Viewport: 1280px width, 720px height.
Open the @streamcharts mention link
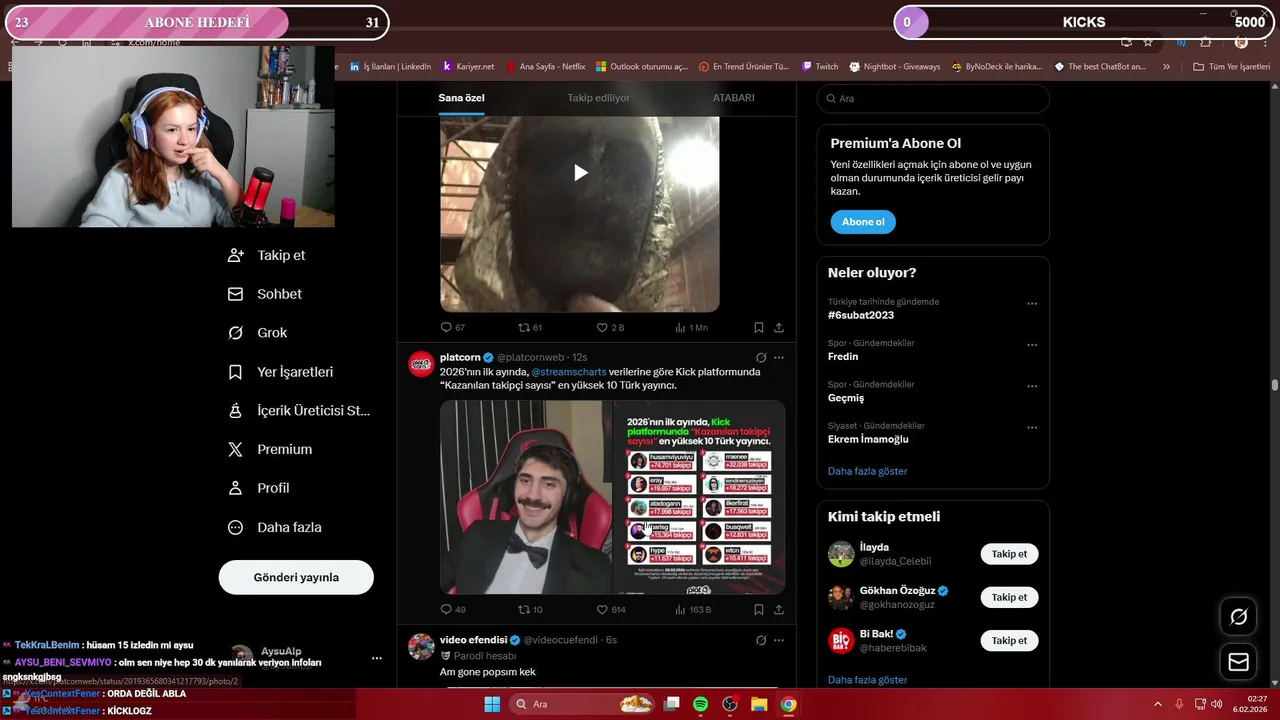point(569,372)
